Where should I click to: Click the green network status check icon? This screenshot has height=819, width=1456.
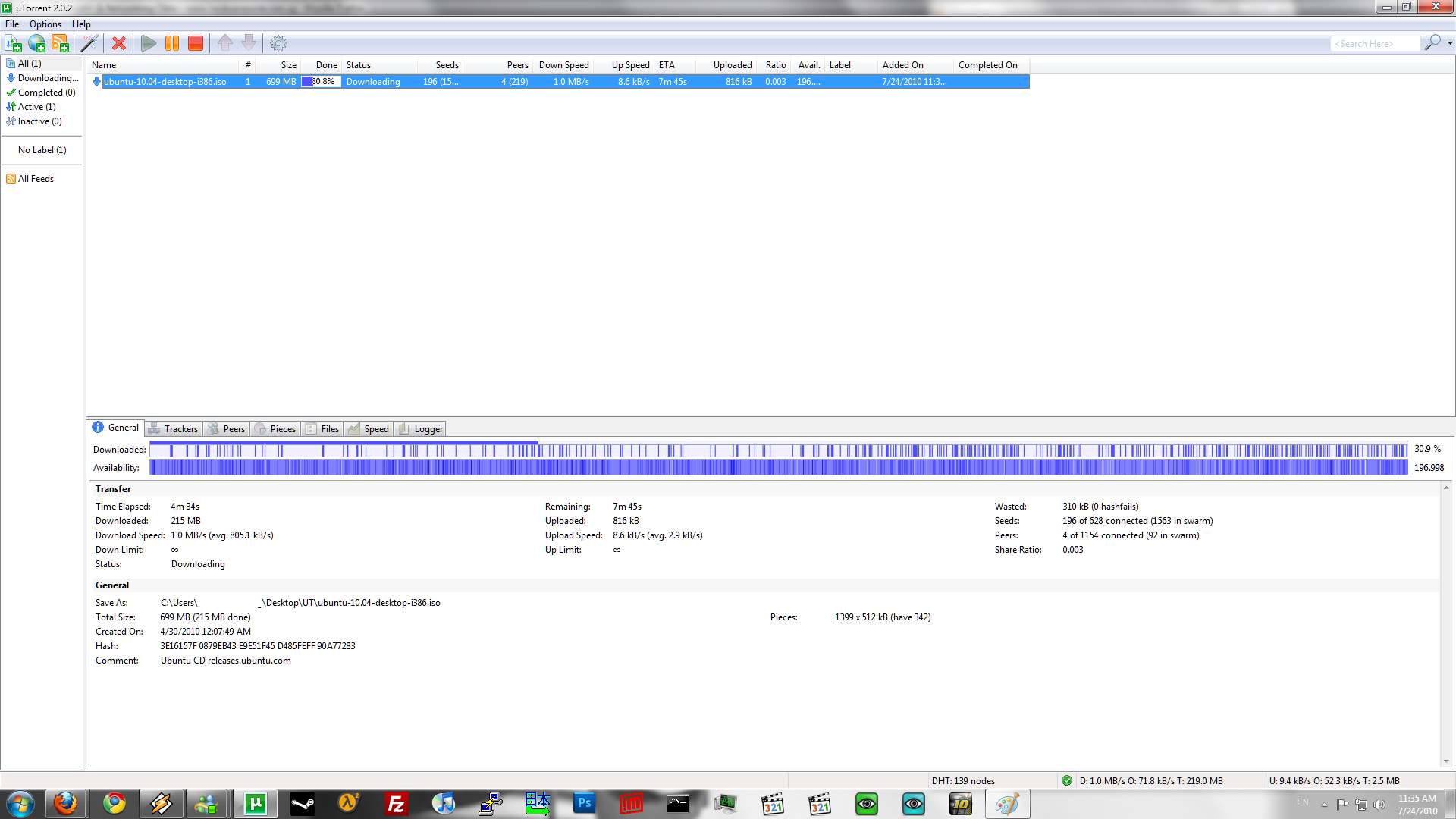(x=1067, y=780)
